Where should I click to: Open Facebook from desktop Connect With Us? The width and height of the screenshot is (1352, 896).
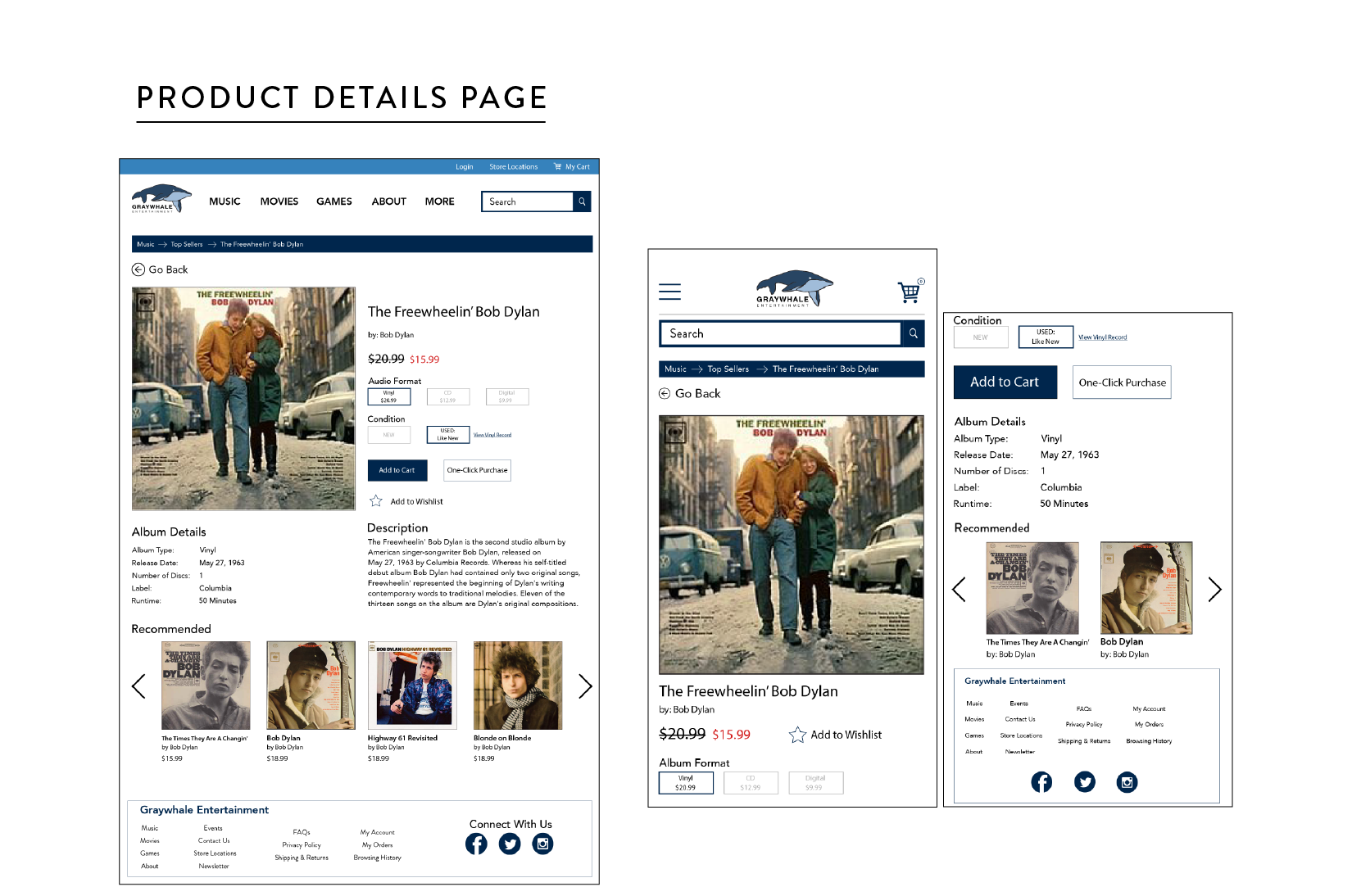point(476,844)
